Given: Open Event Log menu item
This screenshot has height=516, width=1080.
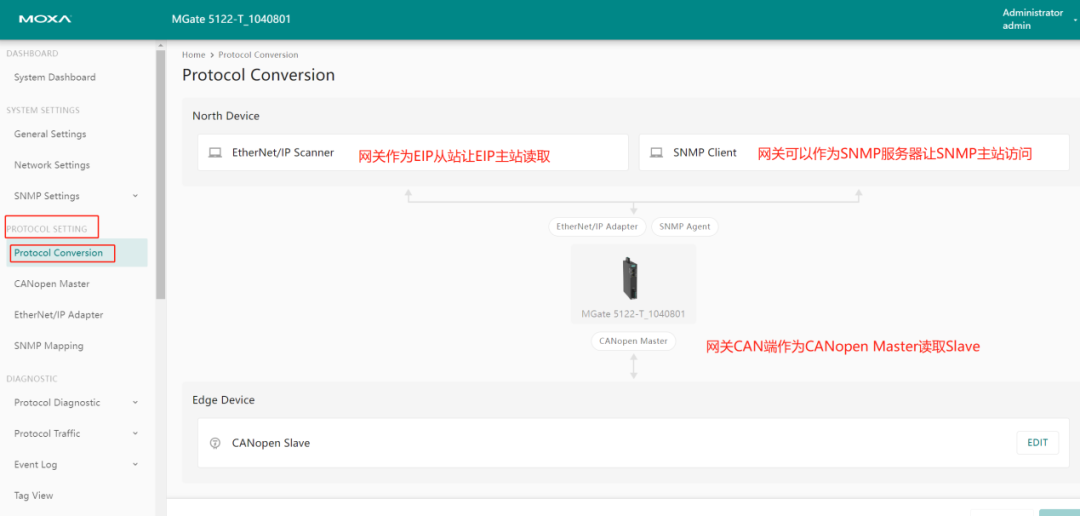Looking at the screenshot, I should click(x=36, y=464).
